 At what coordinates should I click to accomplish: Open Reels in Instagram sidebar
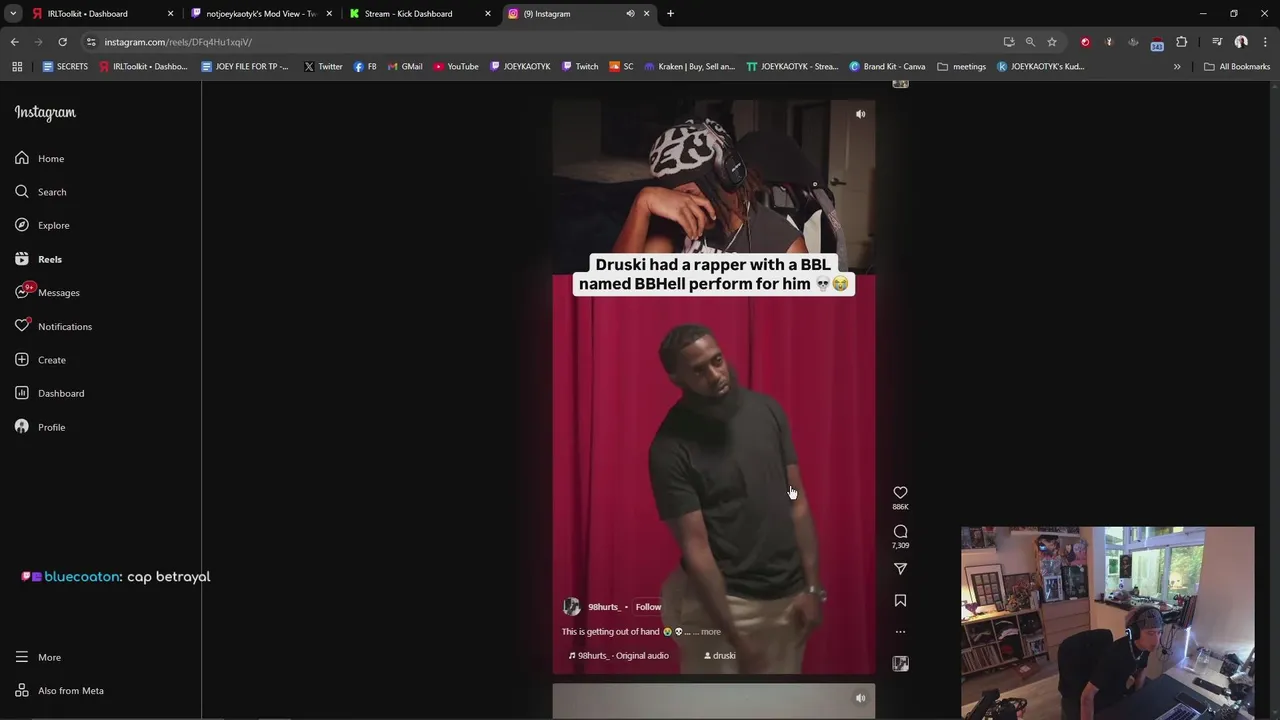(39, 259)
